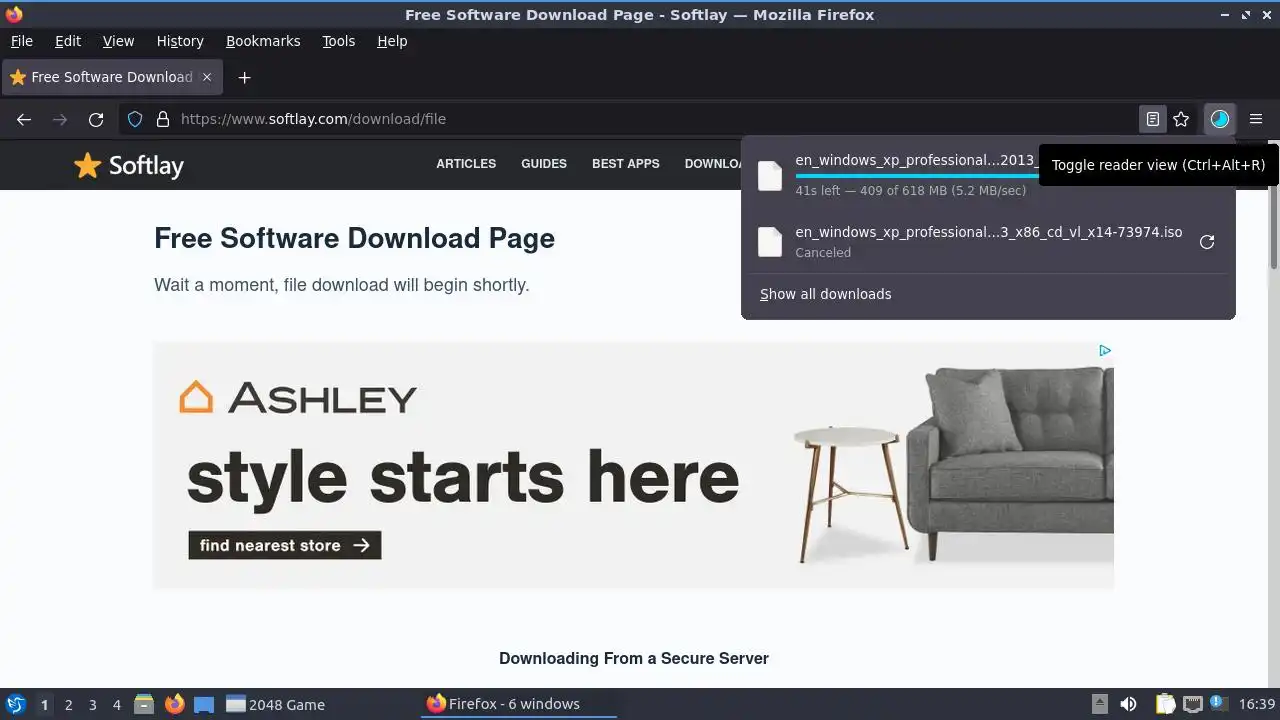Open GUIDES in the Softlay navigation

pos(544,164)
